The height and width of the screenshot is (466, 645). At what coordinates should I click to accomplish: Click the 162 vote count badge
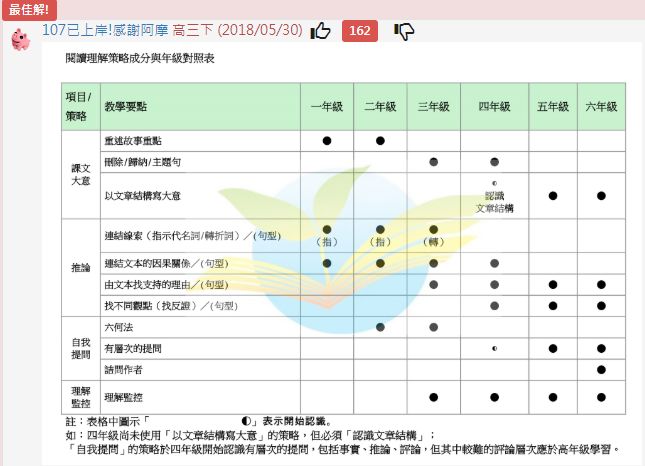[x=360, y=31]
